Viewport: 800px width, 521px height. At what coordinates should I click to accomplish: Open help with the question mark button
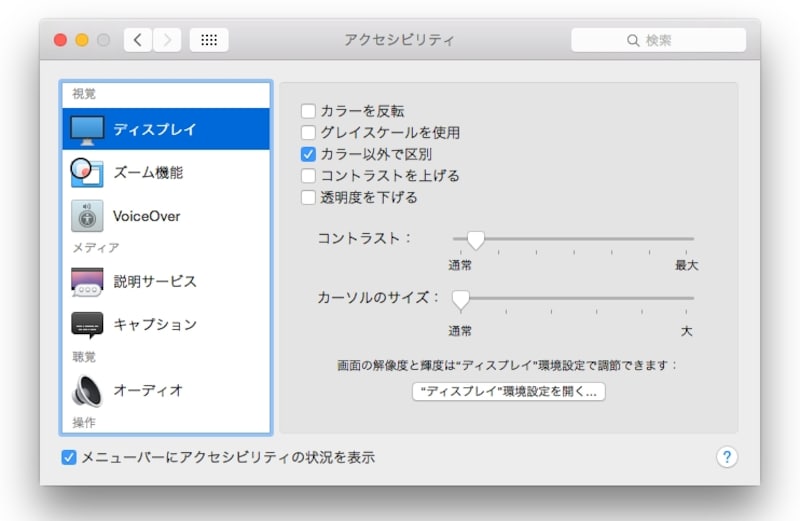pos(727,457)
